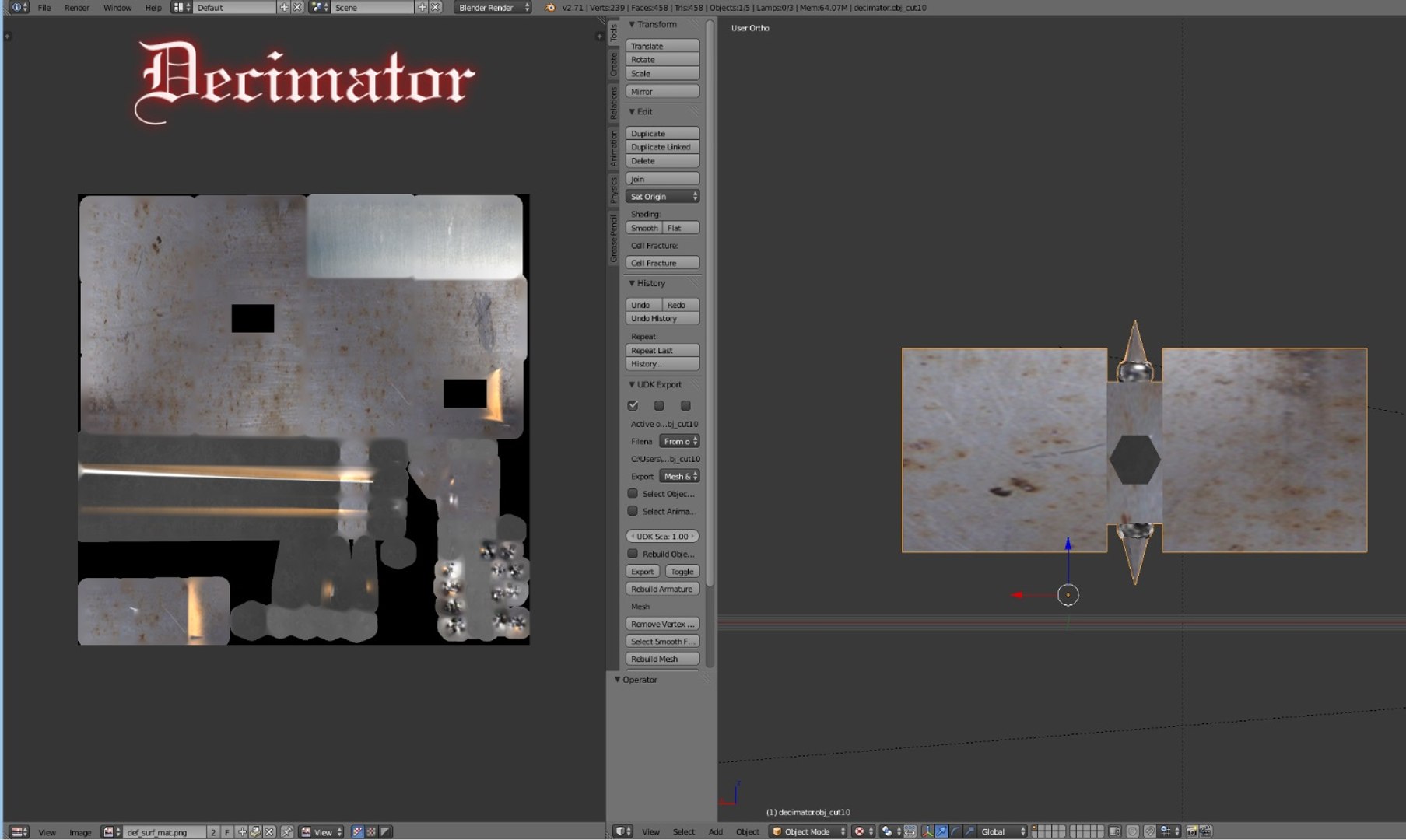The image size is (1406, 840).
Task: Open the Window menu
Action: tap(117, 7)
